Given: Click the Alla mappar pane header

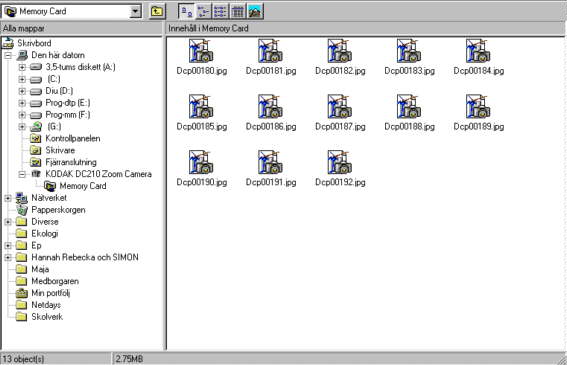Looking at the screenshot, I should click(82, 29).
